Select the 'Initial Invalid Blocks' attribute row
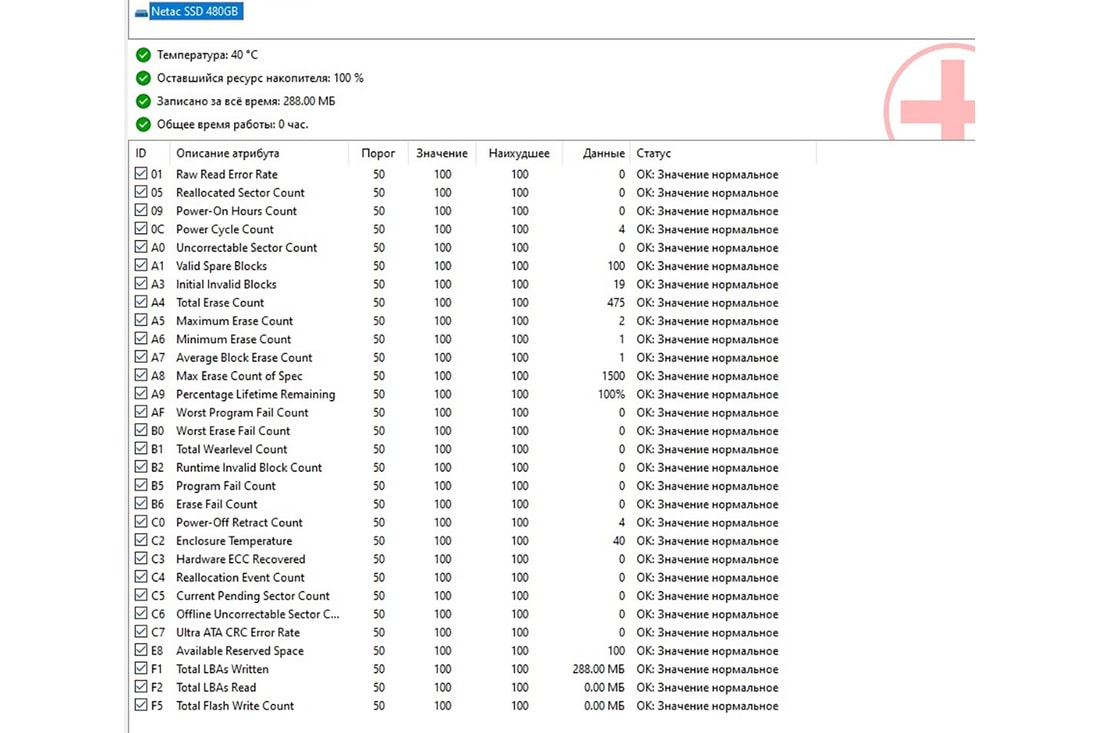Viewport: 1100px width, 733px height. [457, 284]
